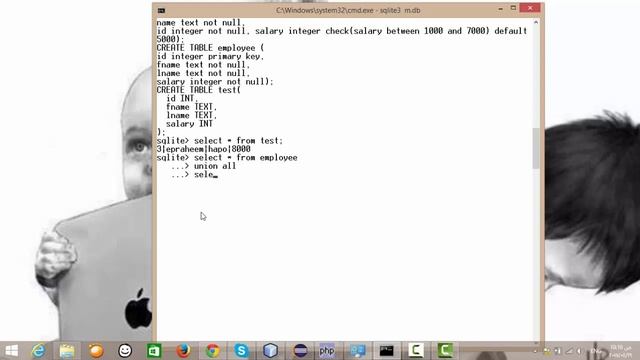This screenshot has height=360, width=640.
Task: Open the white Camtasia icon in taskbar
Action: pos(416,351)
